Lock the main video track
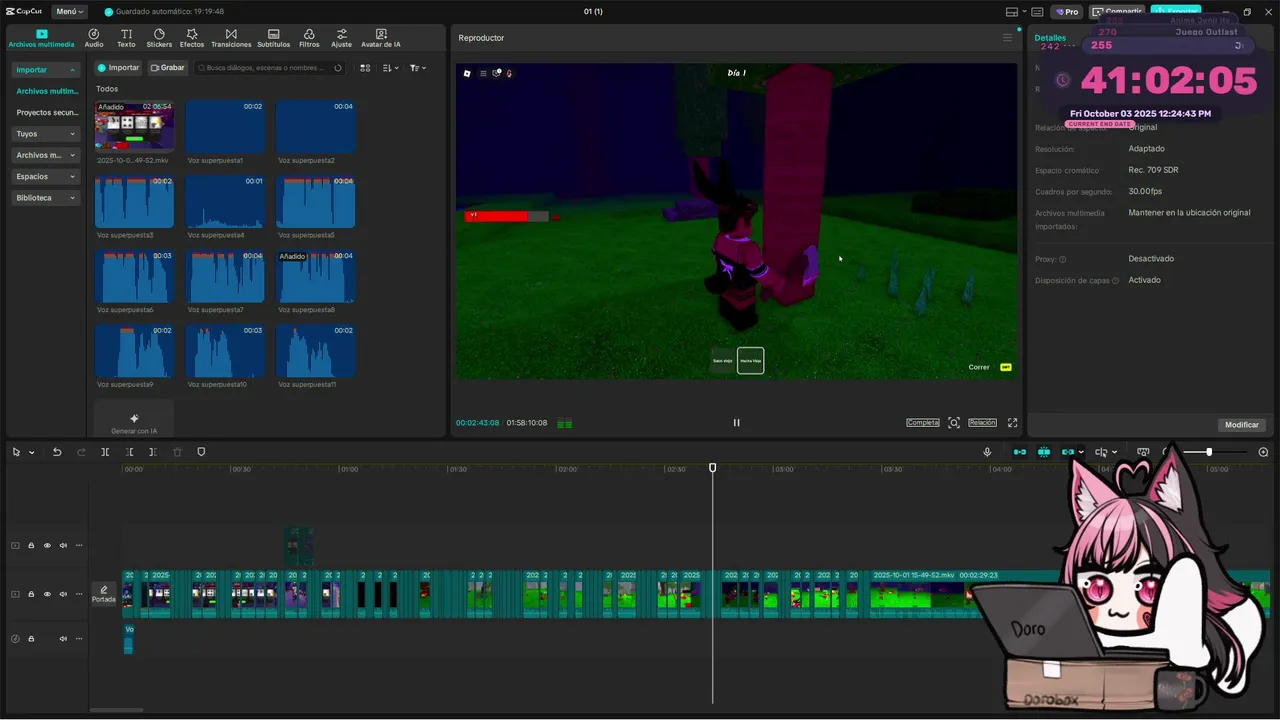Viewport: 1280px width, 720px height. [x=31, y=594]
